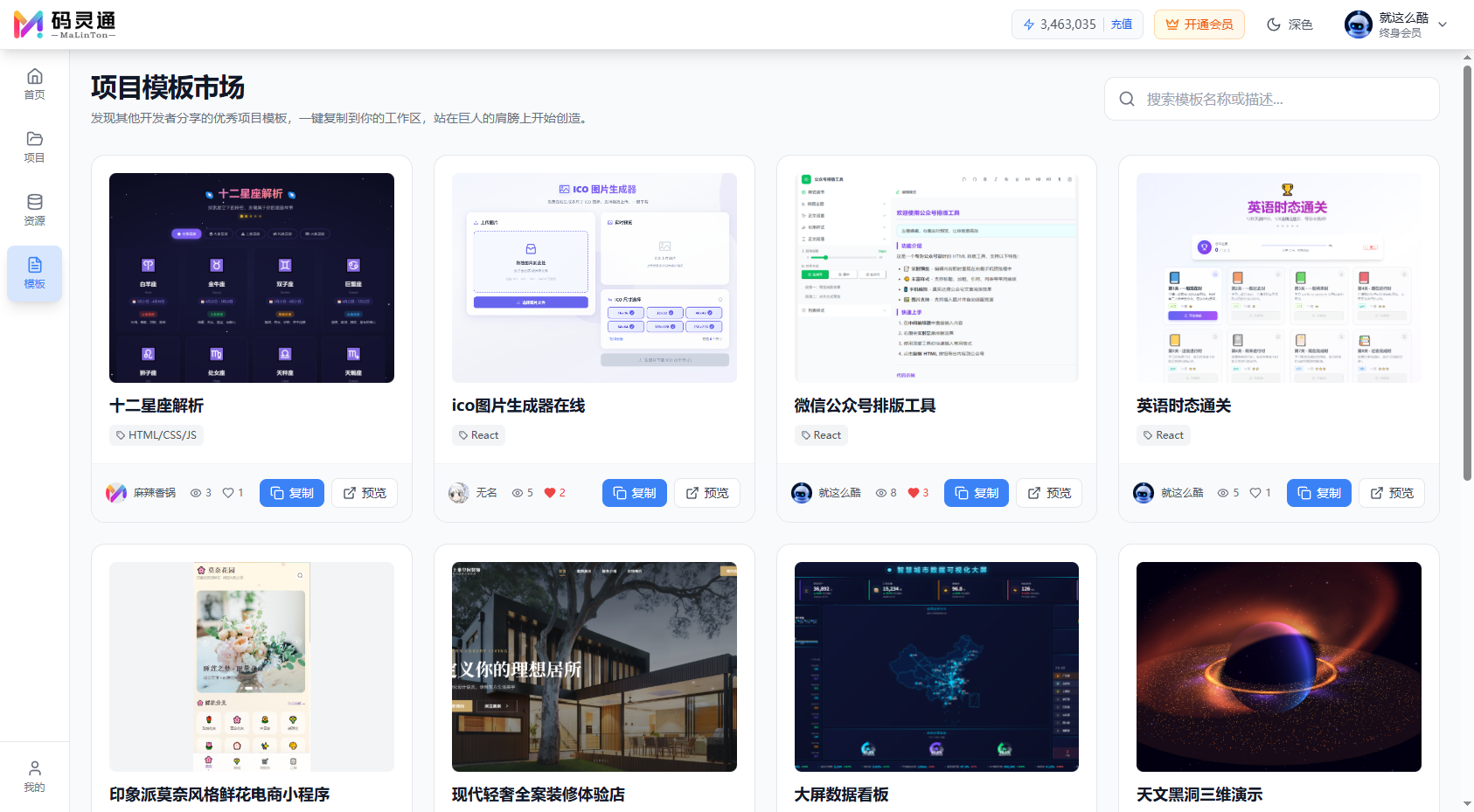Click 复制 on the 英语时态通关 card
The height and width of the screenshot is (812, 1474).
click(1319, 493)
